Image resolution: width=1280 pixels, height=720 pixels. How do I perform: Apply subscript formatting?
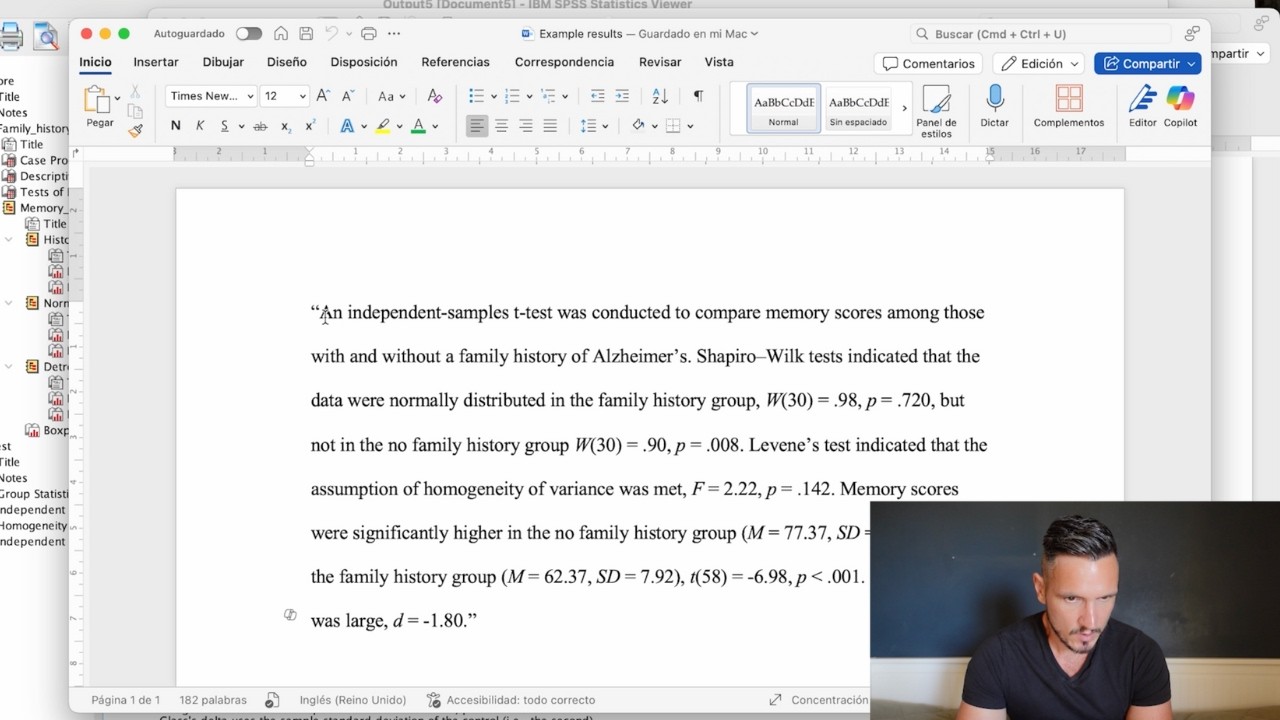[286, 126]
